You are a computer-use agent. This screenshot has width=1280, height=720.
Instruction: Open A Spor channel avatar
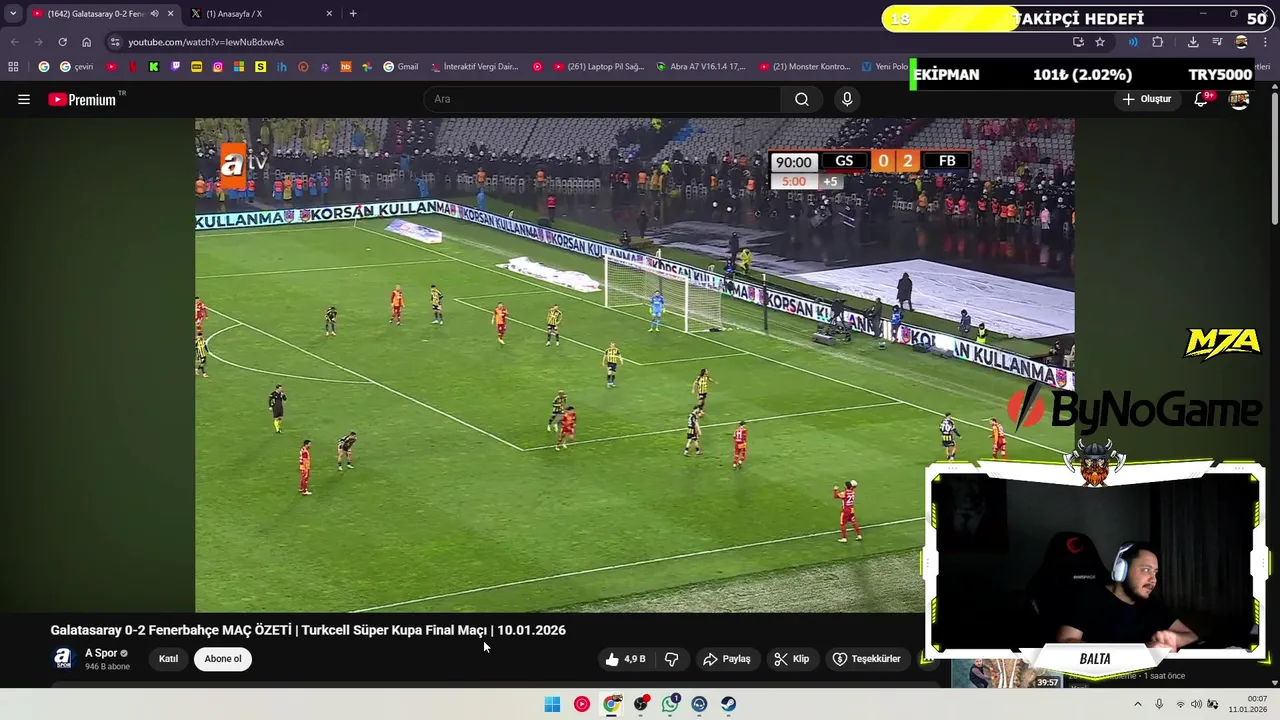[63, 658]
